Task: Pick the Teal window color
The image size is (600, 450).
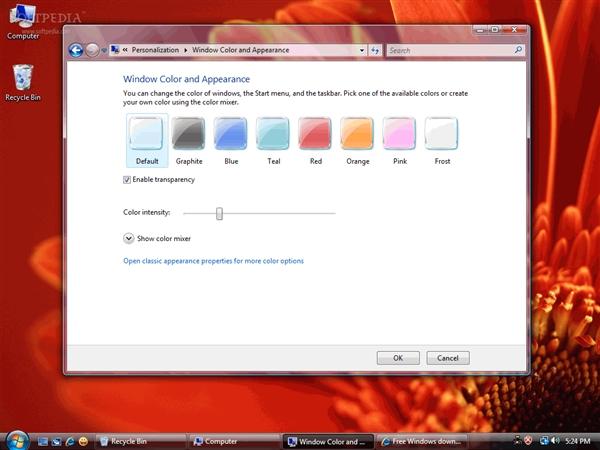Action: pyautogui.click(x=273, y=133)
